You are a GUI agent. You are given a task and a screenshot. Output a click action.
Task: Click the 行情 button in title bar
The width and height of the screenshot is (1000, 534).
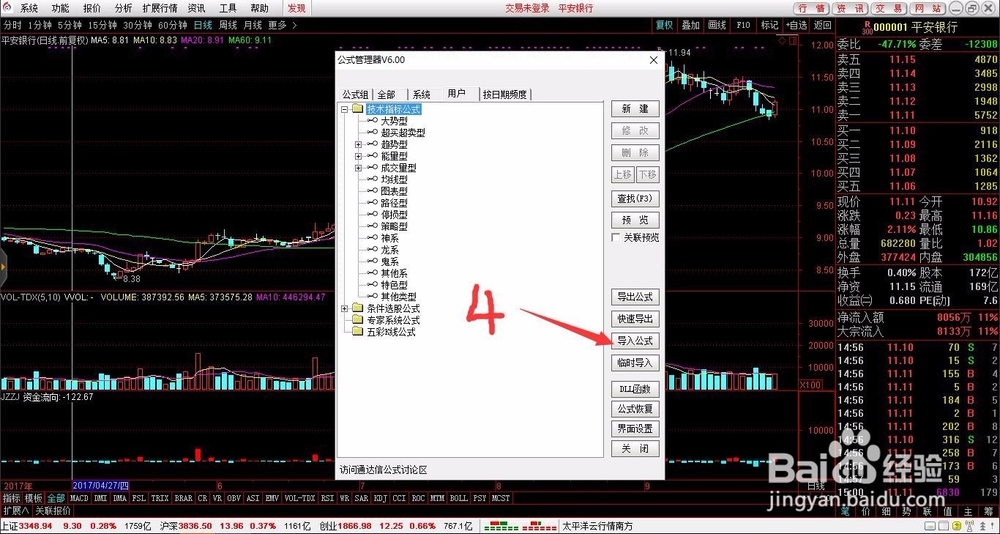pyautogui.click(x=811, y=8)
